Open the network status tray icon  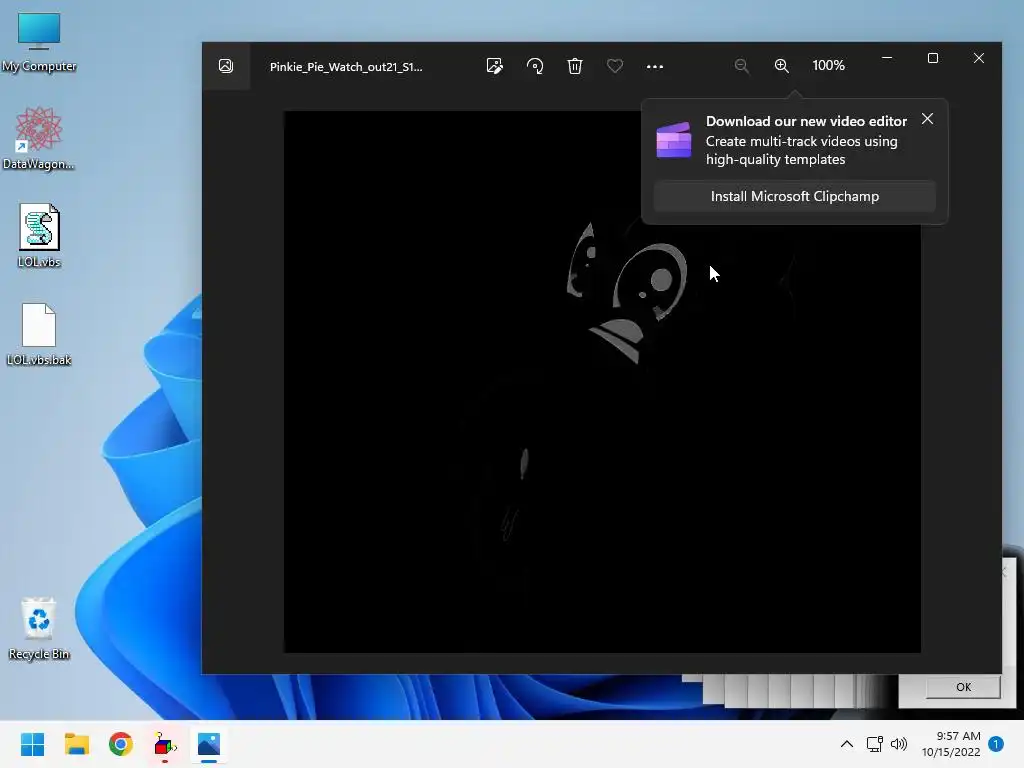click(874, 744)
